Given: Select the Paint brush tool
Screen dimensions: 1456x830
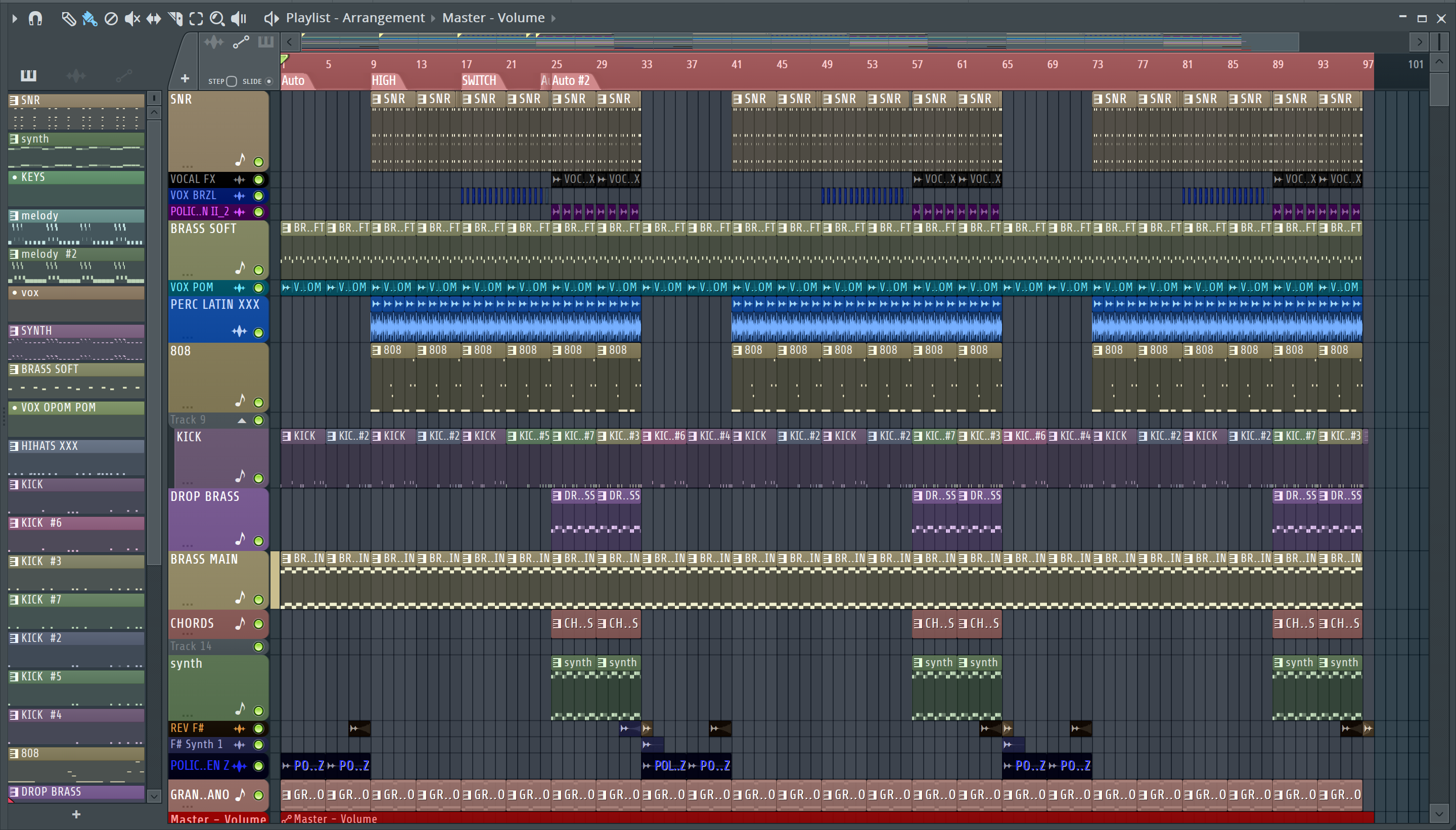Looking at the screenshot, I should coord(89,19).
